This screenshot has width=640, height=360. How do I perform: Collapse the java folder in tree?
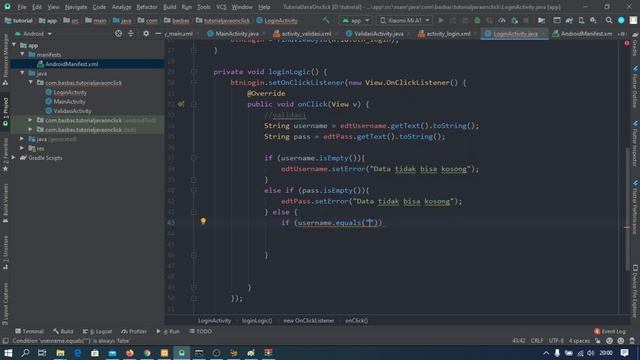[22, 73]
